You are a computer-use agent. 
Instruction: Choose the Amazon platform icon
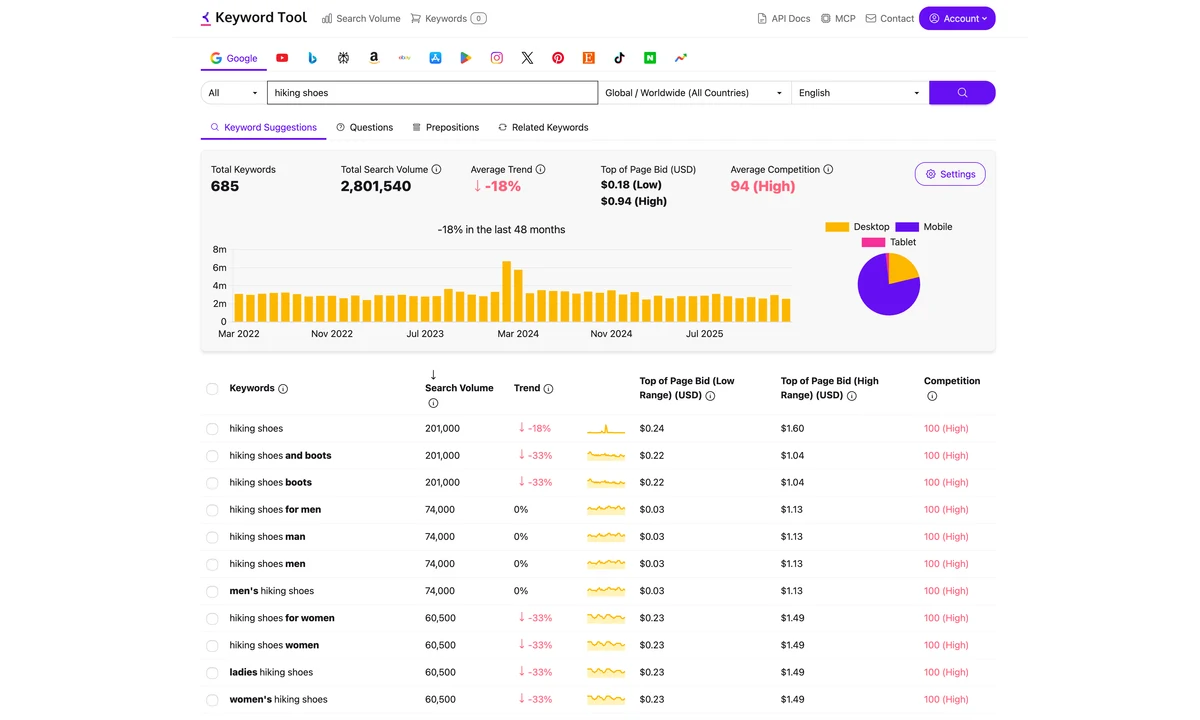[374, 58]
